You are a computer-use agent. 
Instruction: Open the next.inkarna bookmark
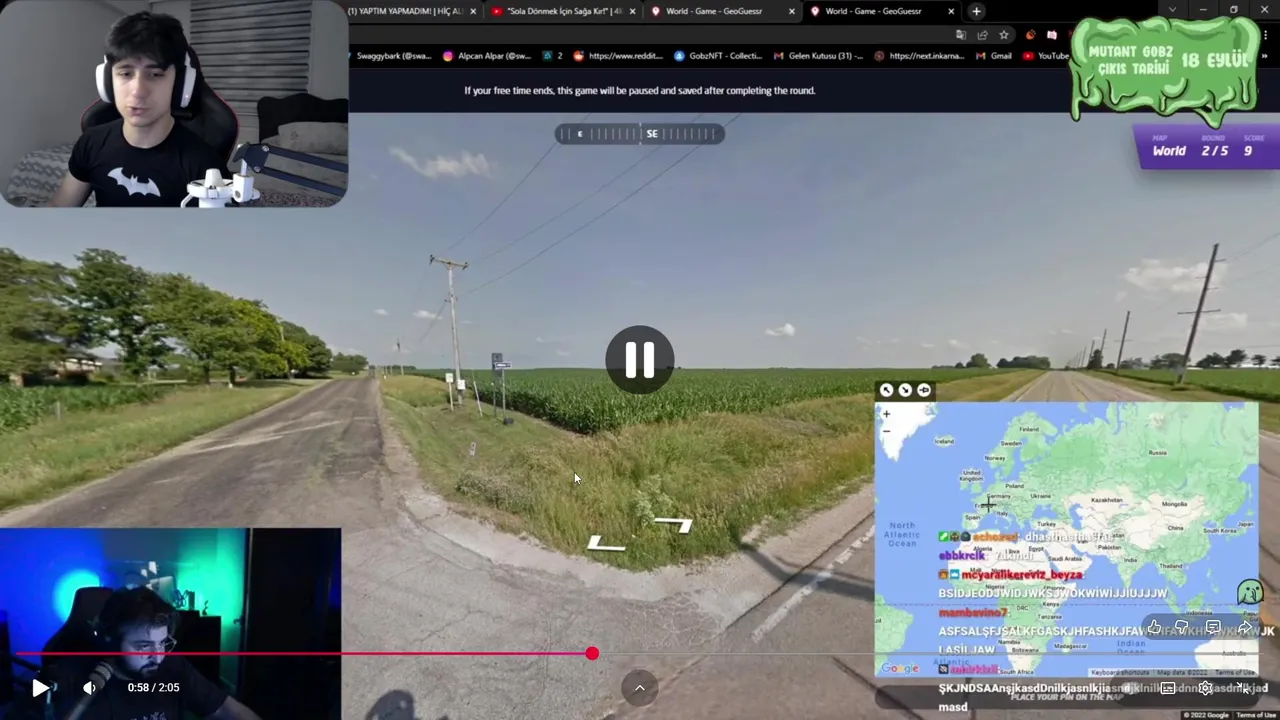coord(920,56)
